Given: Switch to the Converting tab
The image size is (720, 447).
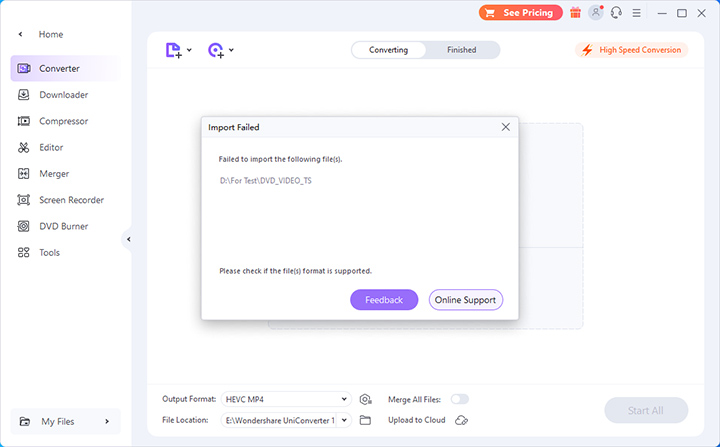Looking at the screenshot, I should click(x=388, y=50).
